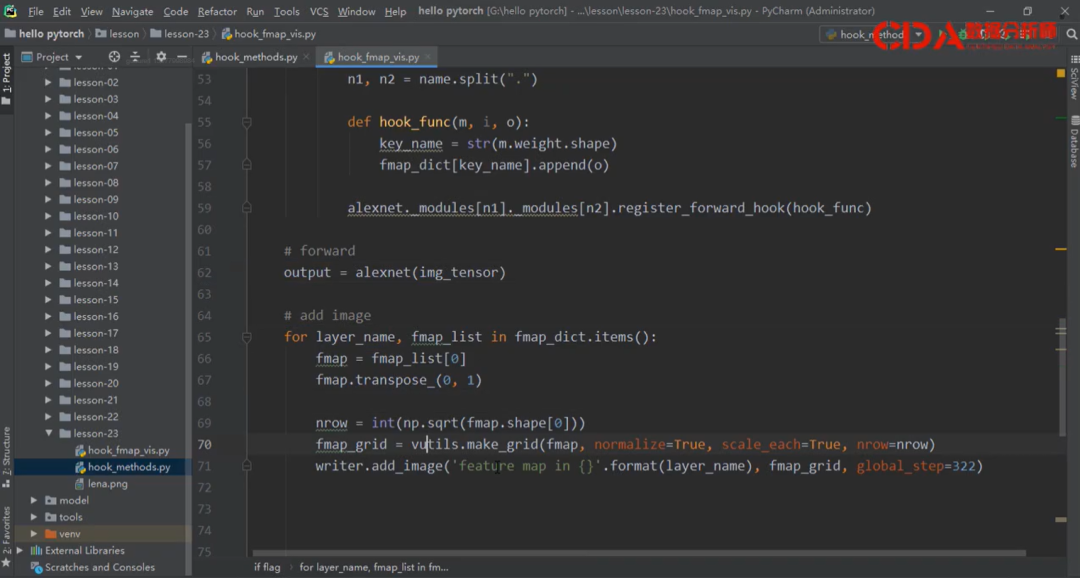Open the Refactor menu
The width and height of the screenshot is (1080, 578).
[217, 12]
